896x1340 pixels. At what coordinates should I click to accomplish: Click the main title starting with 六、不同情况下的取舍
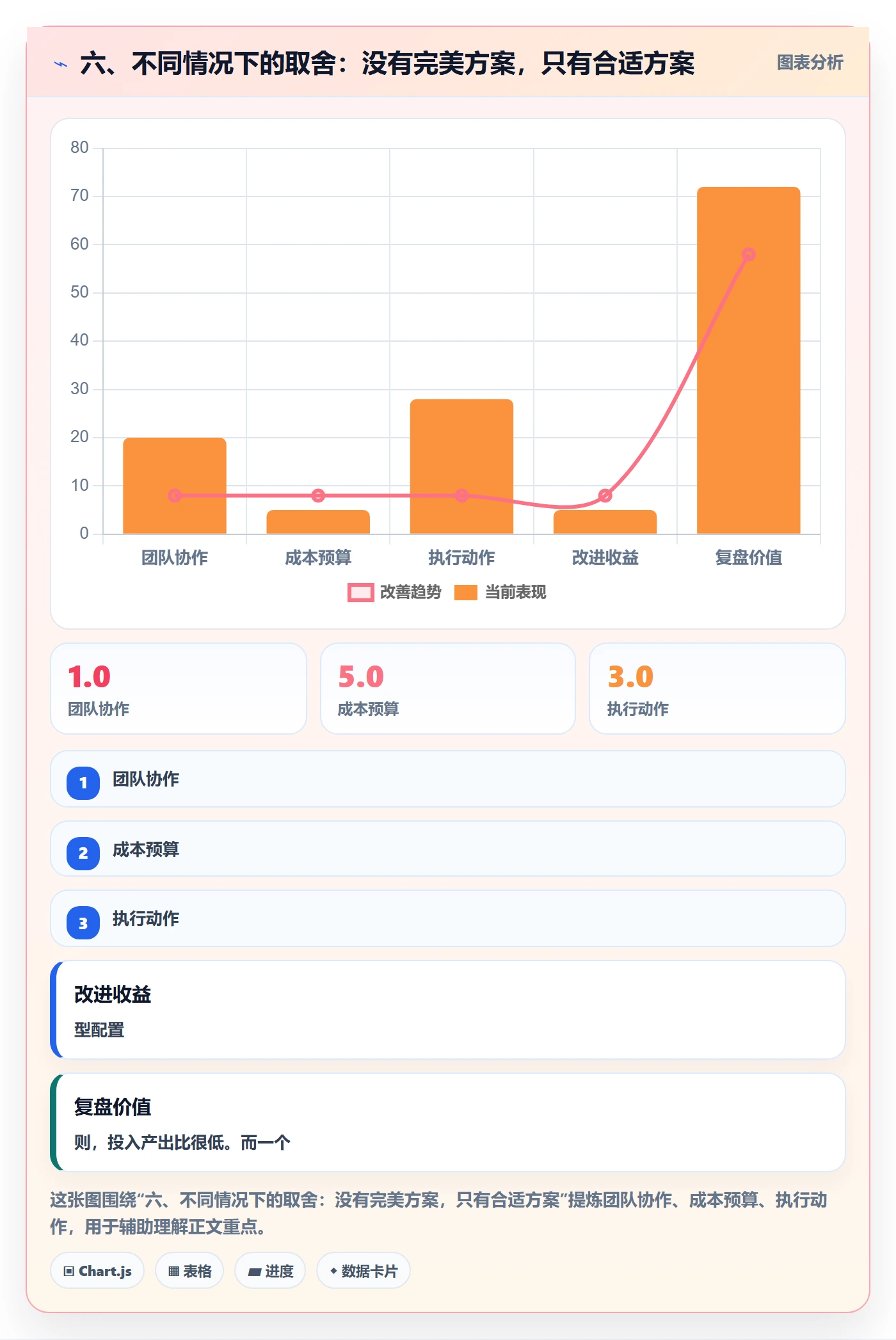coord(387,63)
